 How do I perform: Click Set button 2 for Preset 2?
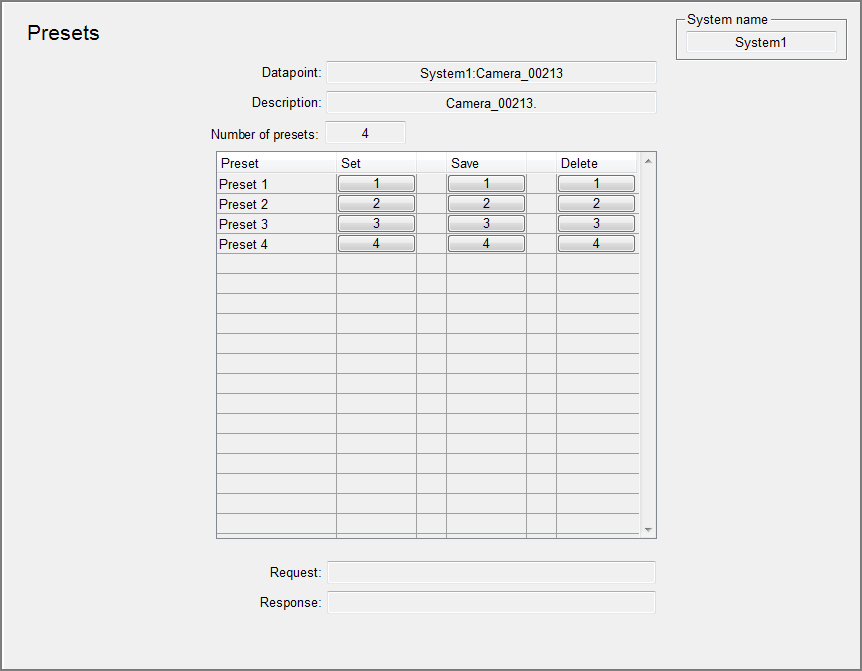coord(376,203)
